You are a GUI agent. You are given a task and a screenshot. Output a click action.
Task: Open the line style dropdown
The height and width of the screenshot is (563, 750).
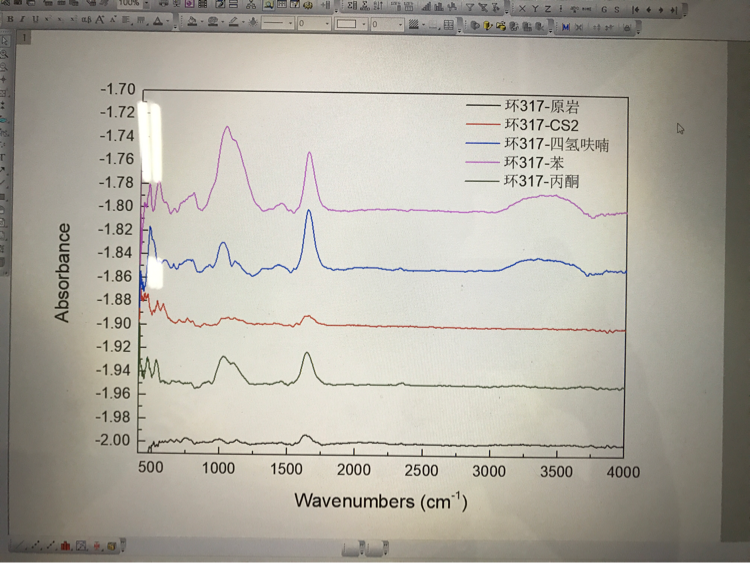click(290, 23)
